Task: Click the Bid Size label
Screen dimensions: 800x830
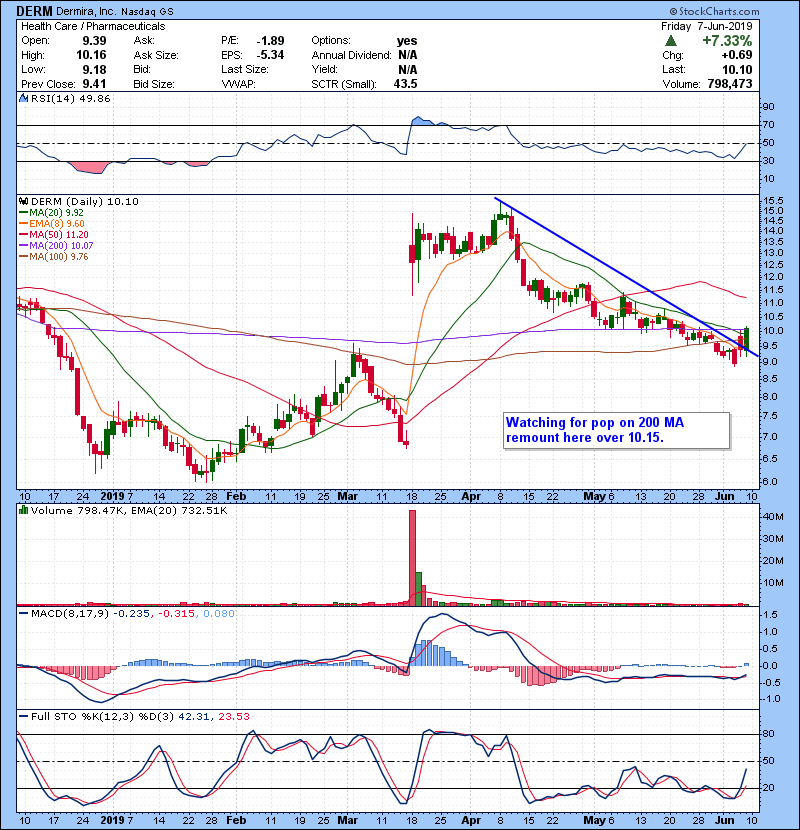Action: [154, 84]
